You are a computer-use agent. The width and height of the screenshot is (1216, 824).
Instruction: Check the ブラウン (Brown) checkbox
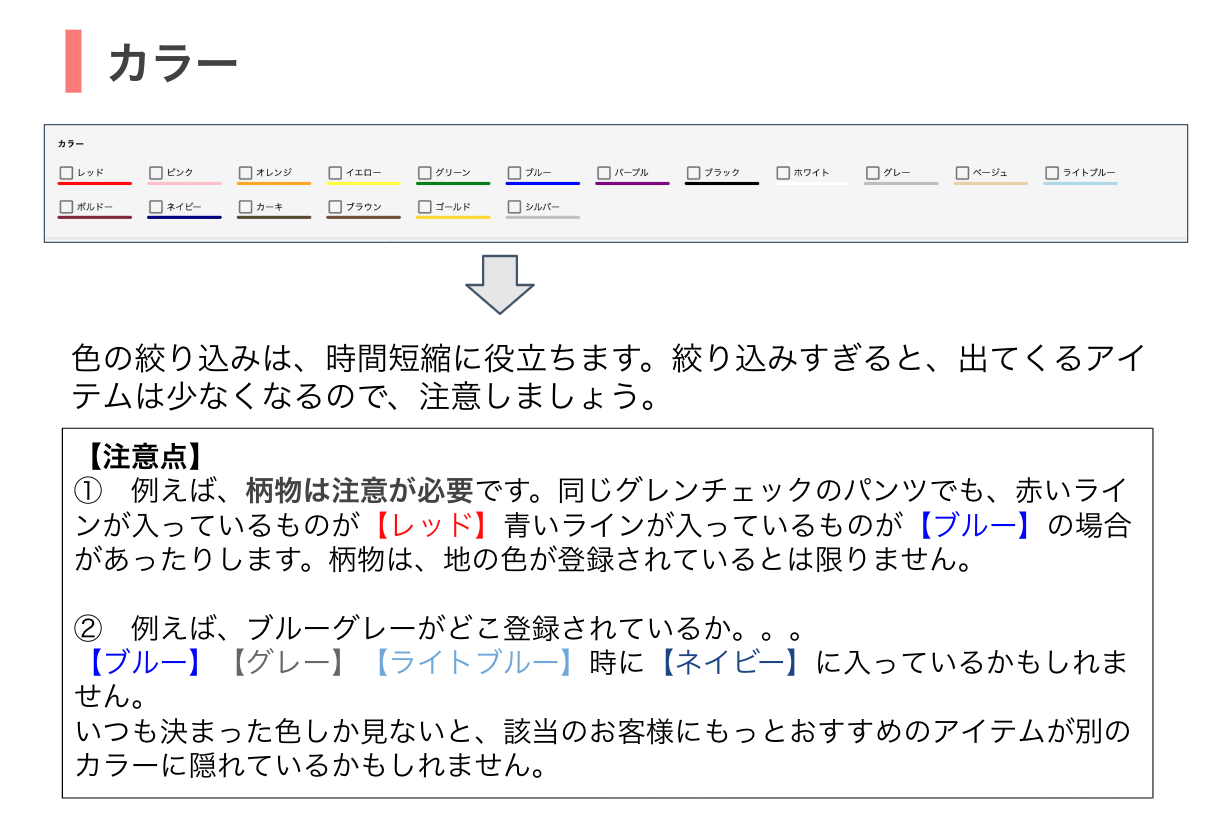(x=335, y=207)
